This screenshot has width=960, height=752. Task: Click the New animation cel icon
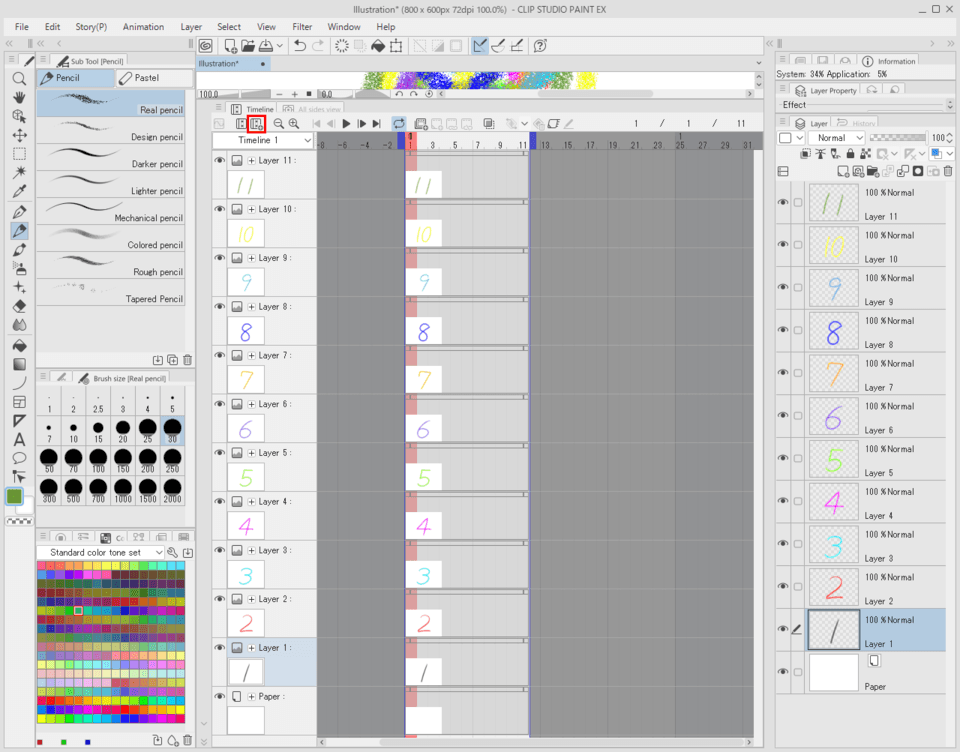coord(257,123)
